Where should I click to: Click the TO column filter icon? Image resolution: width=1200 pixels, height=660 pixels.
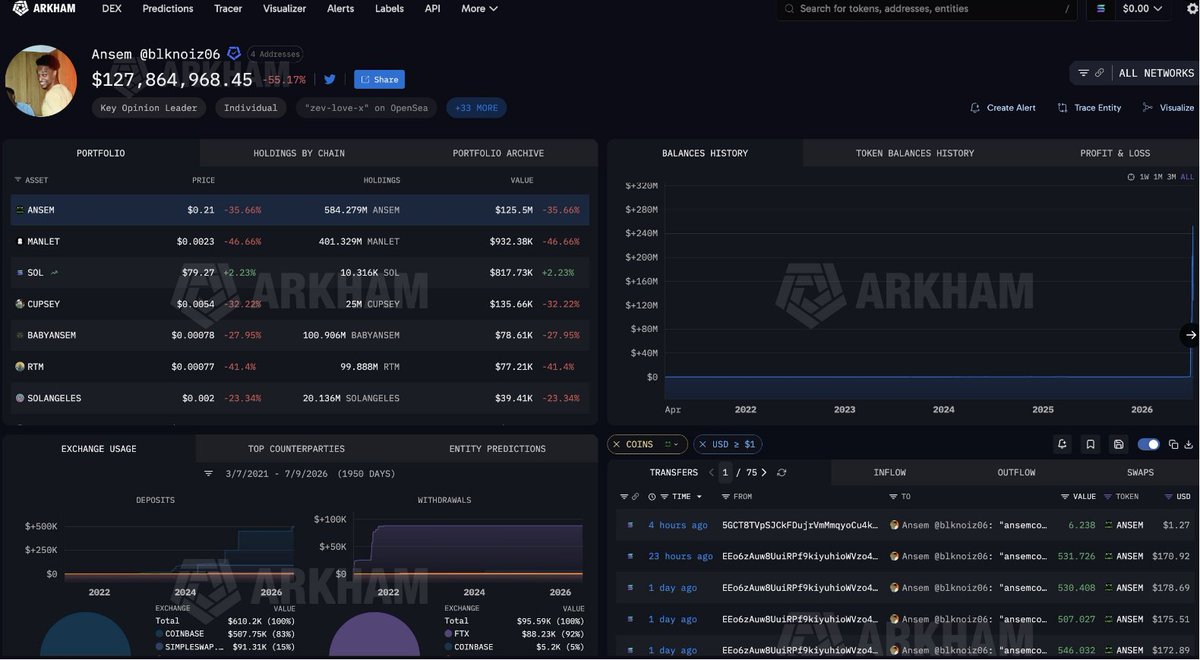pyautogui.click(x=893, y=497)
